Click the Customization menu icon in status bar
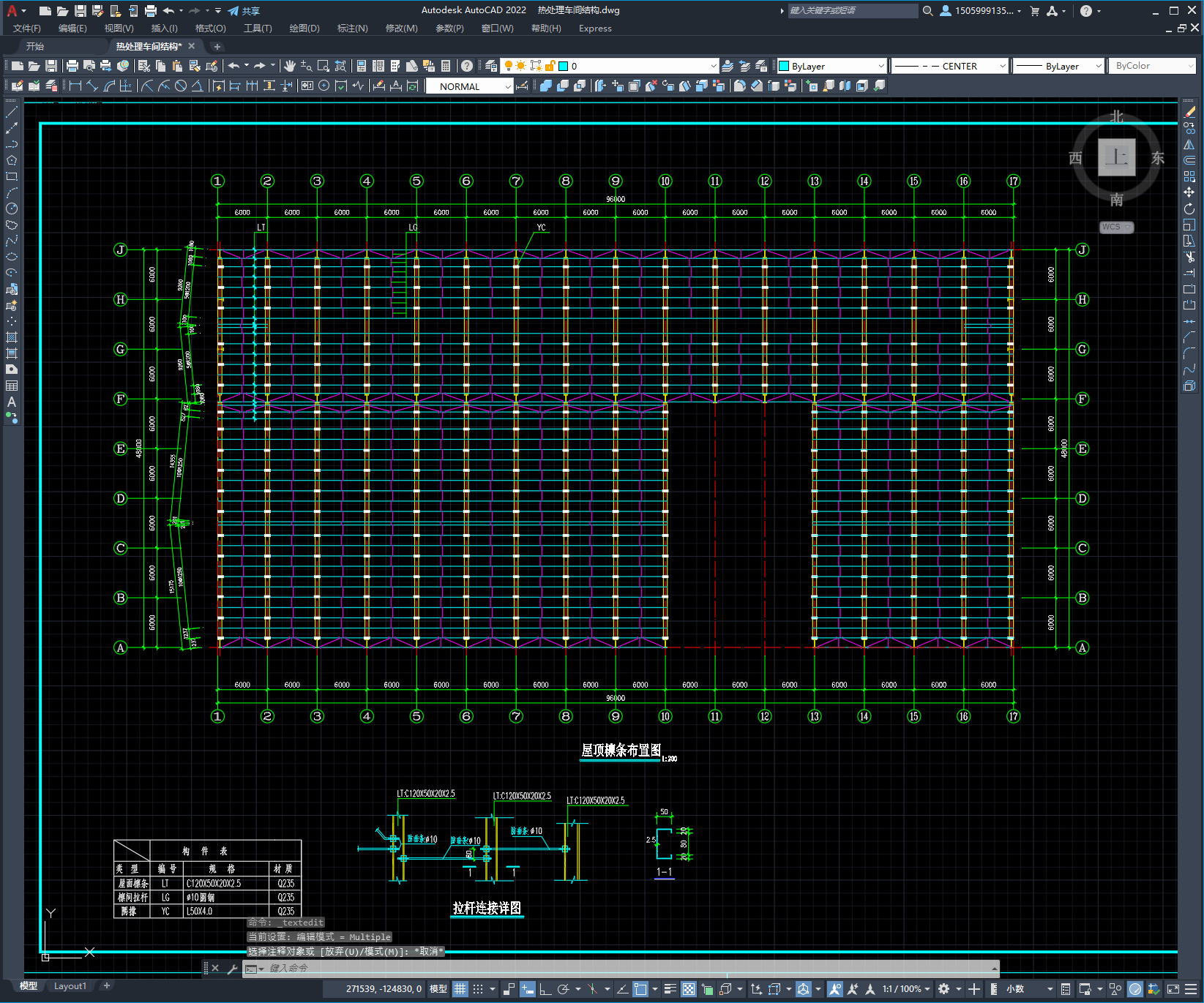 click(x=1189, y=989)
